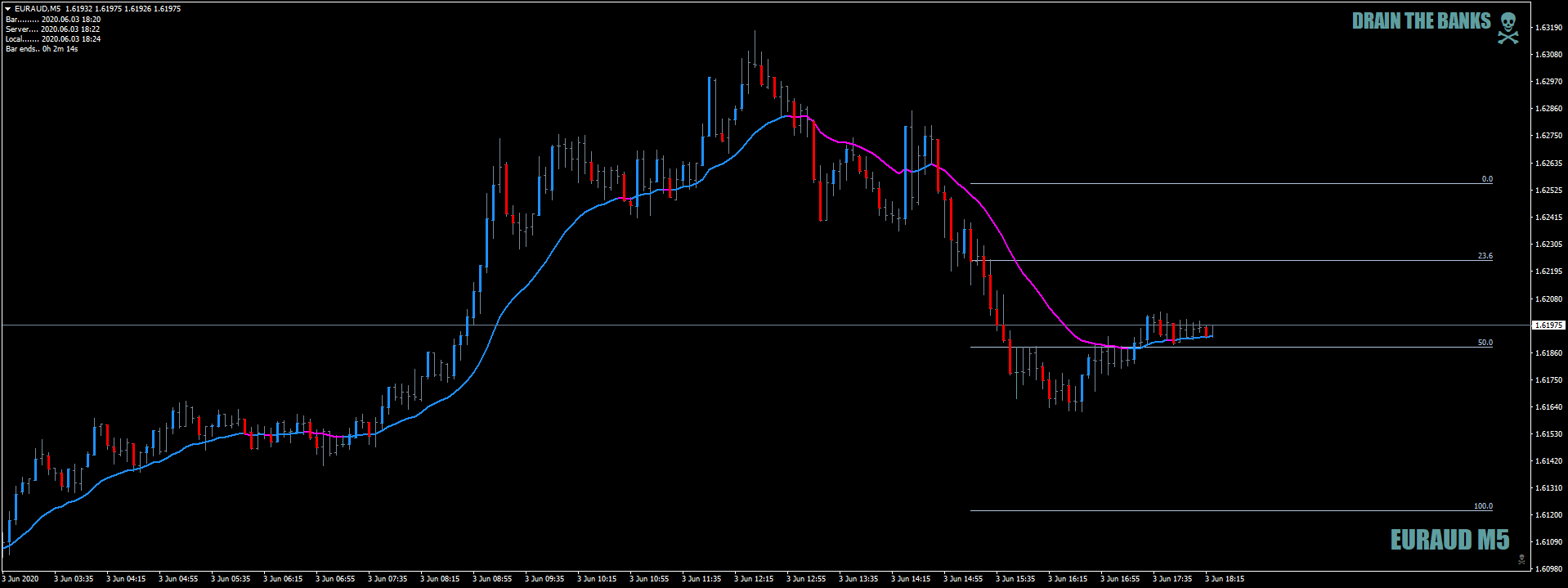Click the current price tag 1.61975
Image resolution: width=1568 pixels, height=588 pixels.
[x=1548, y=325]
